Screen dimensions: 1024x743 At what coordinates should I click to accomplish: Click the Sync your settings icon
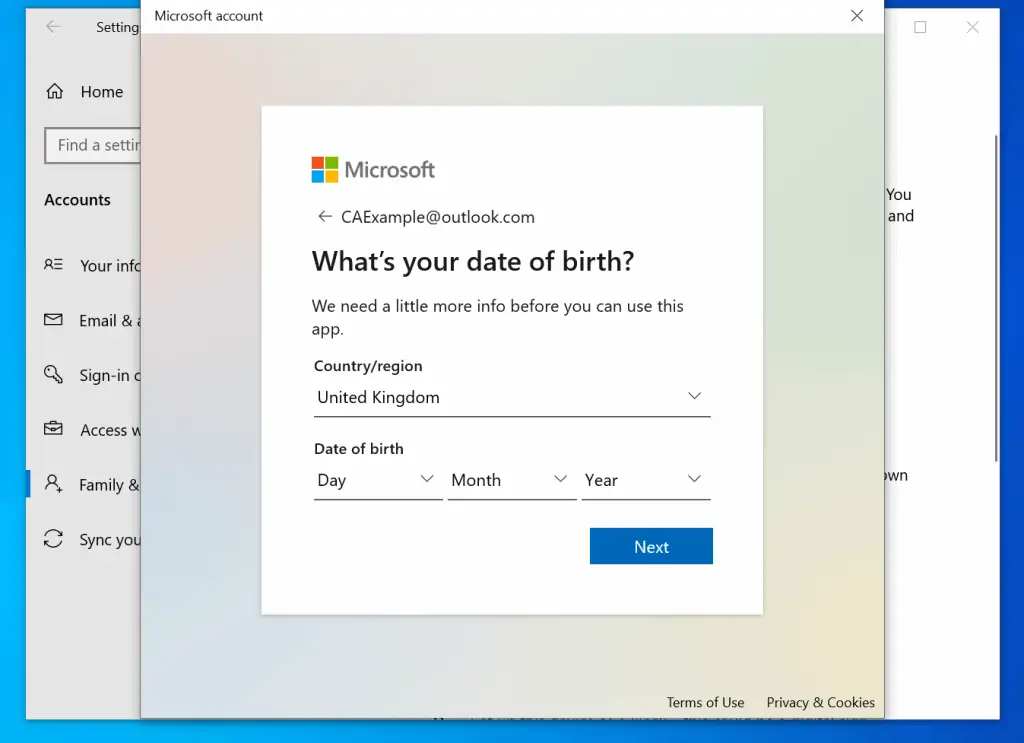tap(54, 539)
